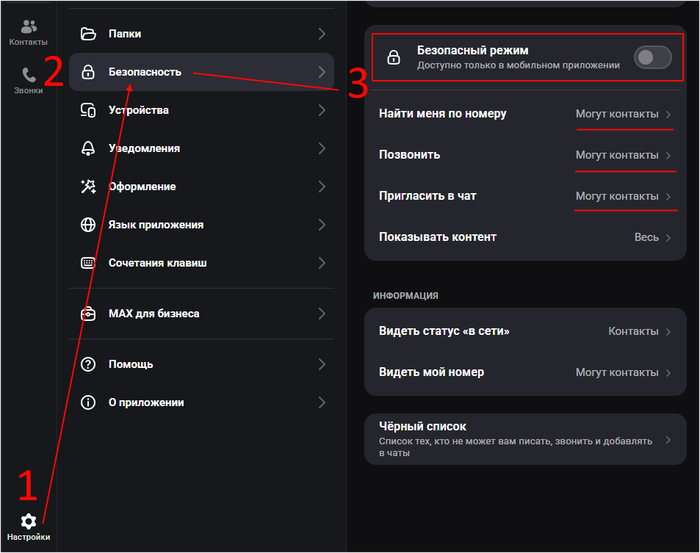The width and height of the screenshot is (700, 553).
Task: Open the Язык приложения settings section
Action: click(201, 225)
